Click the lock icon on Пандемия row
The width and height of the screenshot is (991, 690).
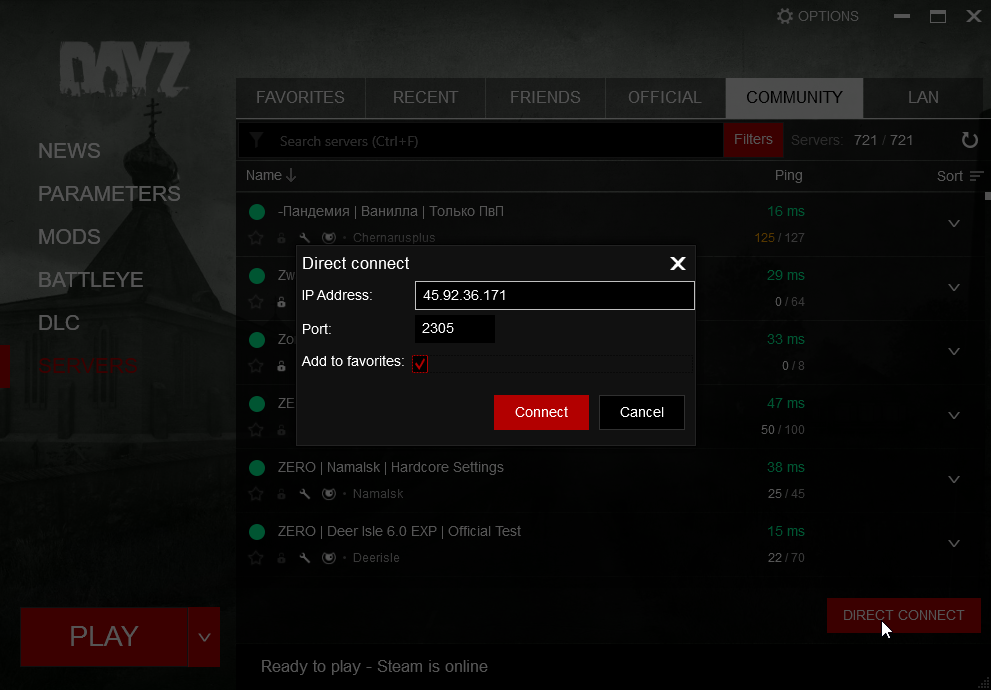[x=281, y=238]
